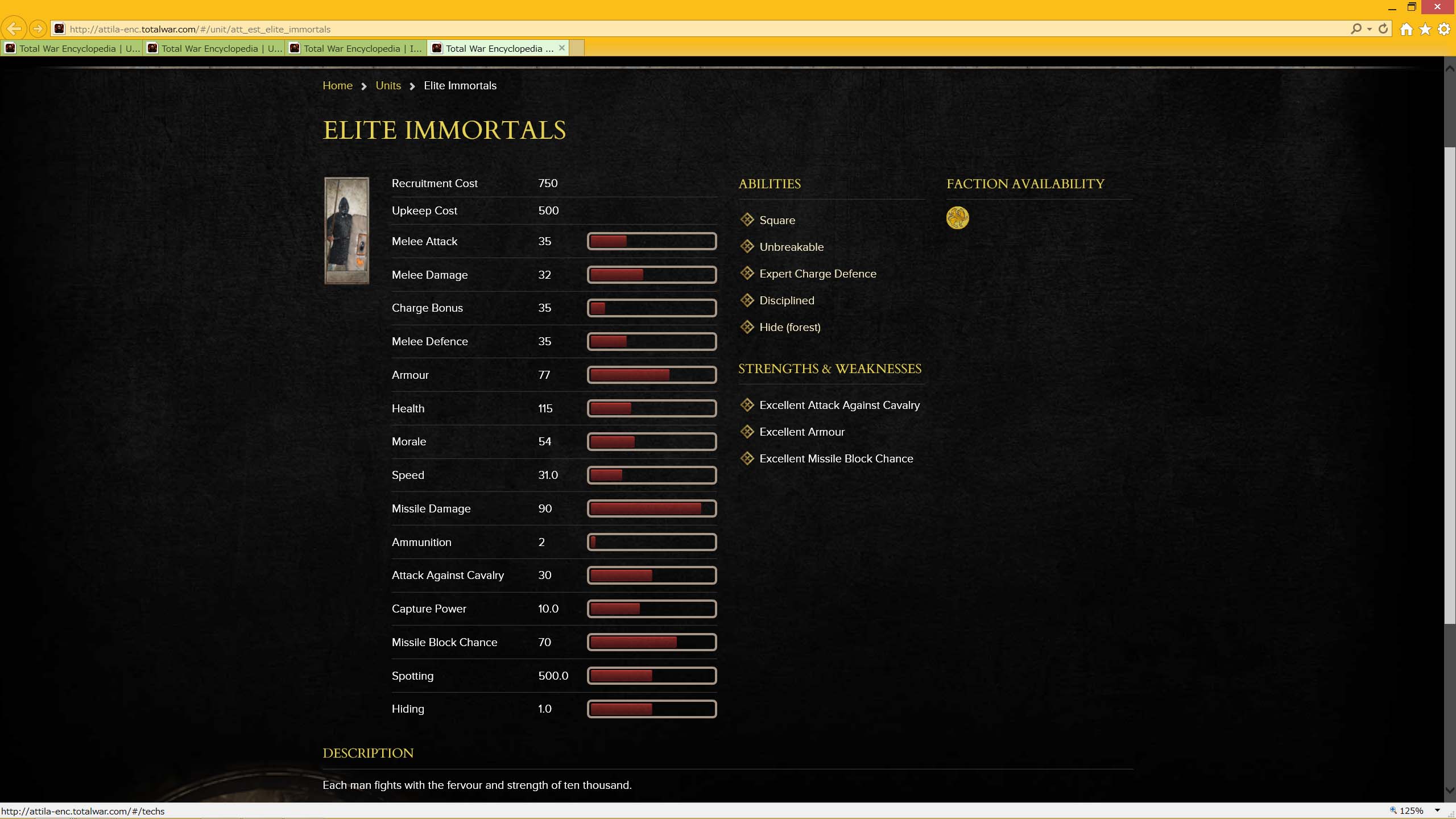Click the ELITE IMMORTALS page heading

tap(444, 130)
